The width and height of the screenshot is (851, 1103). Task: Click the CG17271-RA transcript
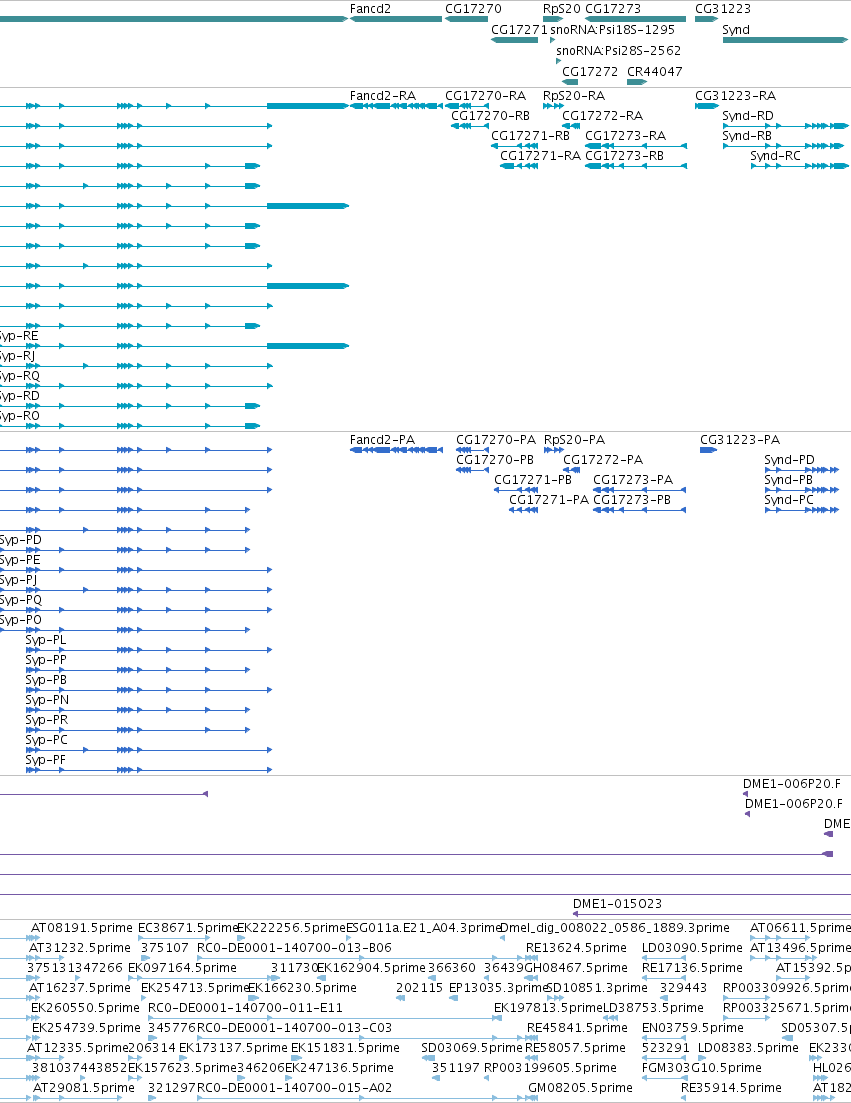(x=519, y=166)
